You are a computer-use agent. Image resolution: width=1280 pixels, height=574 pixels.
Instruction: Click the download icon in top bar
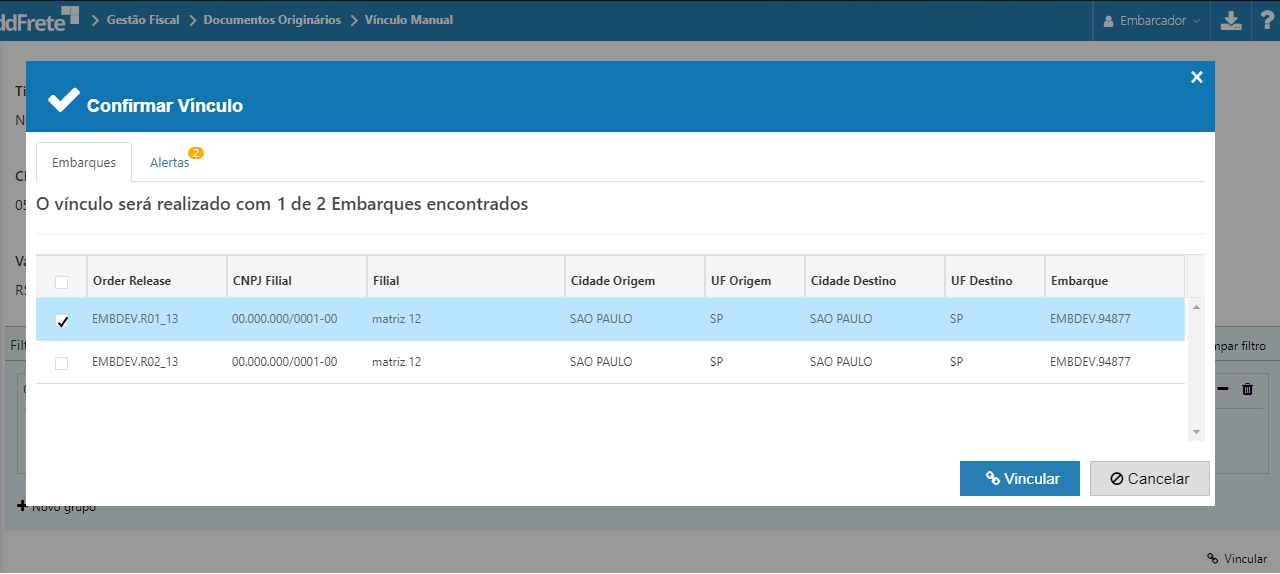[x=1231, y=20]
